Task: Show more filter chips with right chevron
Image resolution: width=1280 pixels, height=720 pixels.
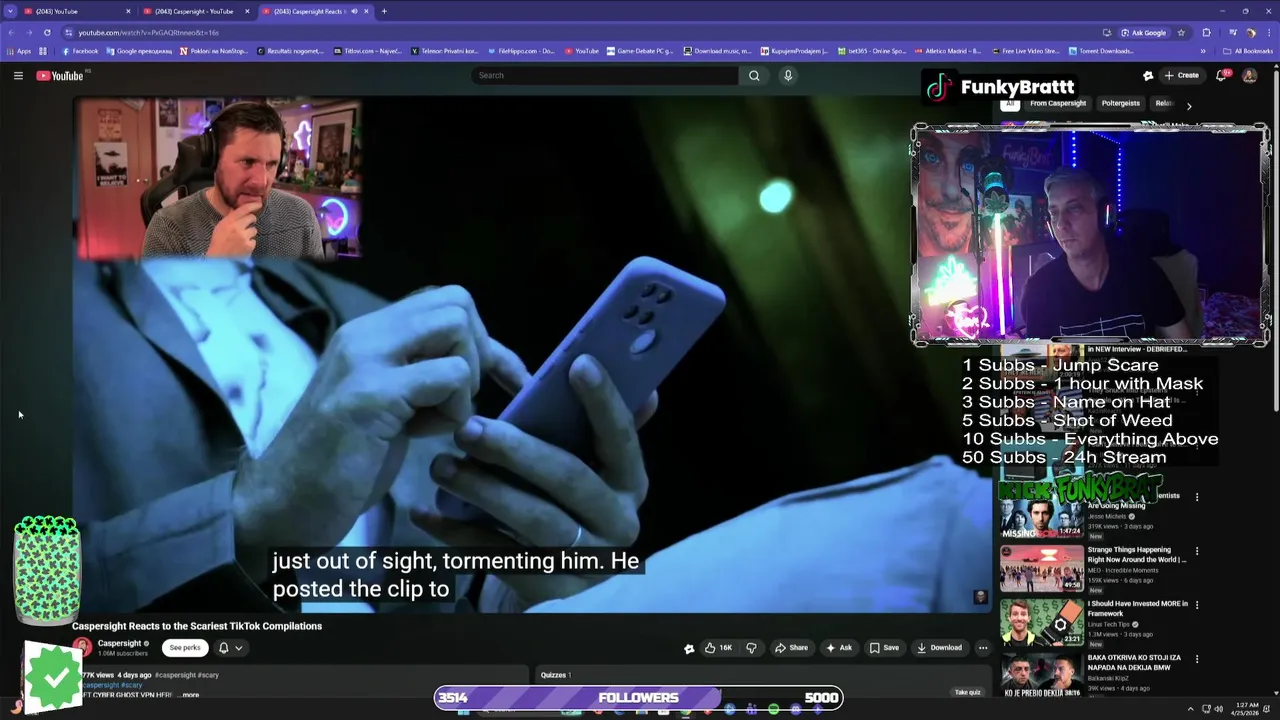Action: pyautogui.click(x=1189, y=105)
